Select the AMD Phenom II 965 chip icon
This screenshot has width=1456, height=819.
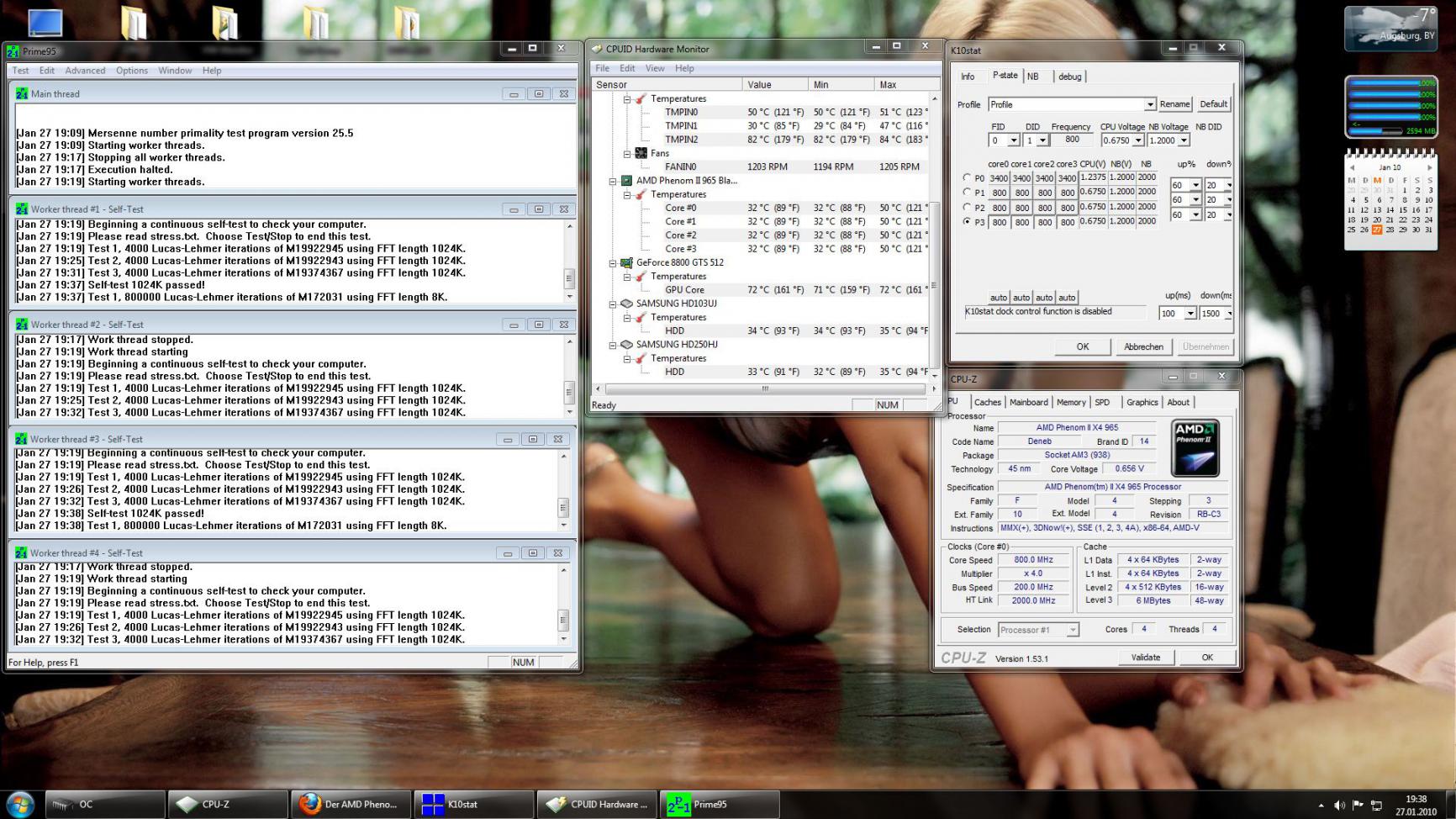tap(626, 181)
